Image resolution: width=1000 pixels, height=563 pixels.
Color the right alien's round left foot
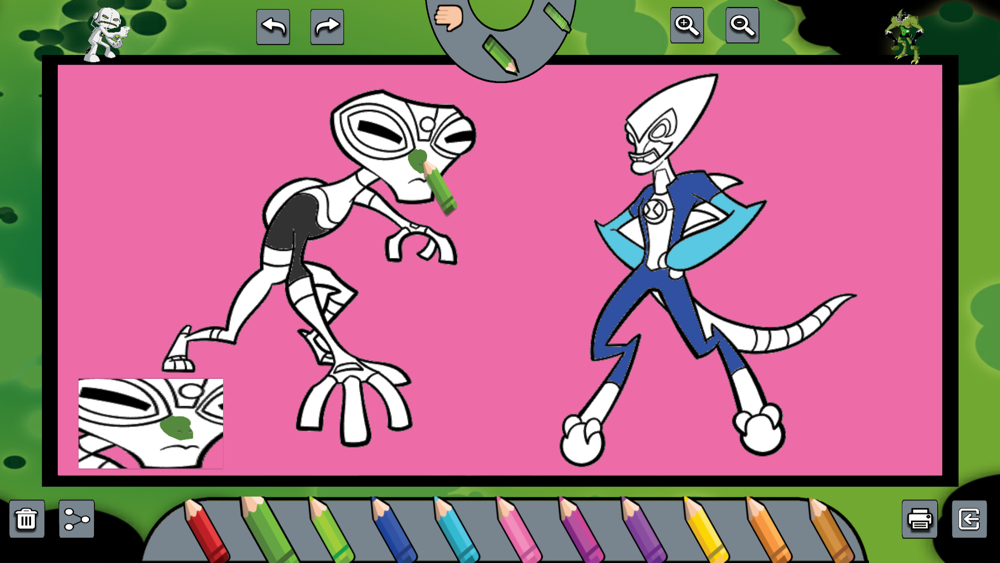582,439
